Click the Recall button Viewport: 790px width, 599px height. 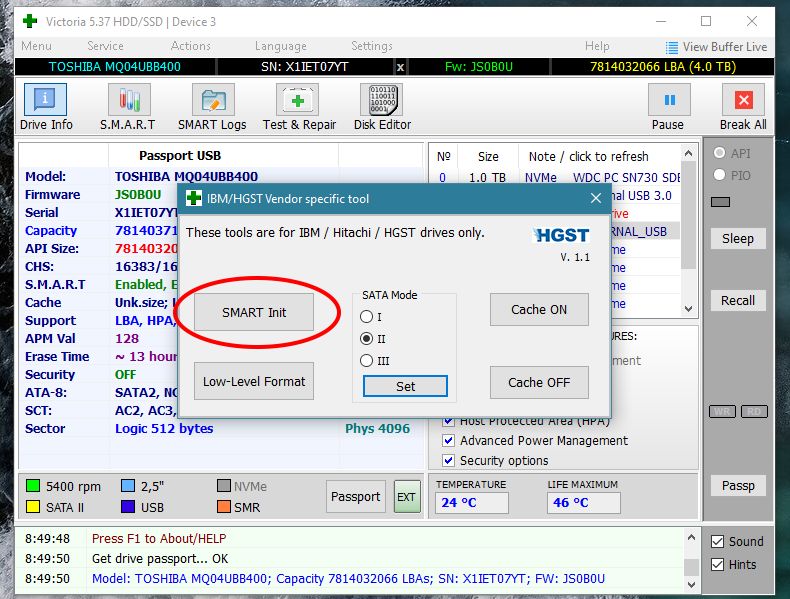[x=738, y=300]
